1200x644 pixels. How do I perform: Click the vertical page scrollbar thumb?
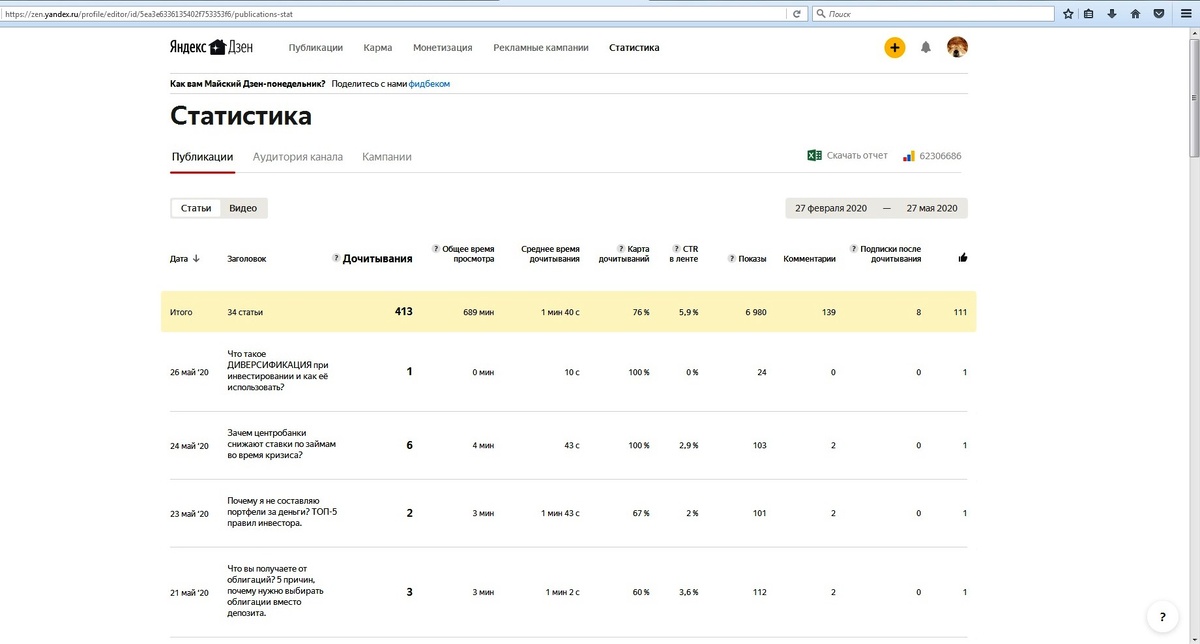coord(1193,98)
